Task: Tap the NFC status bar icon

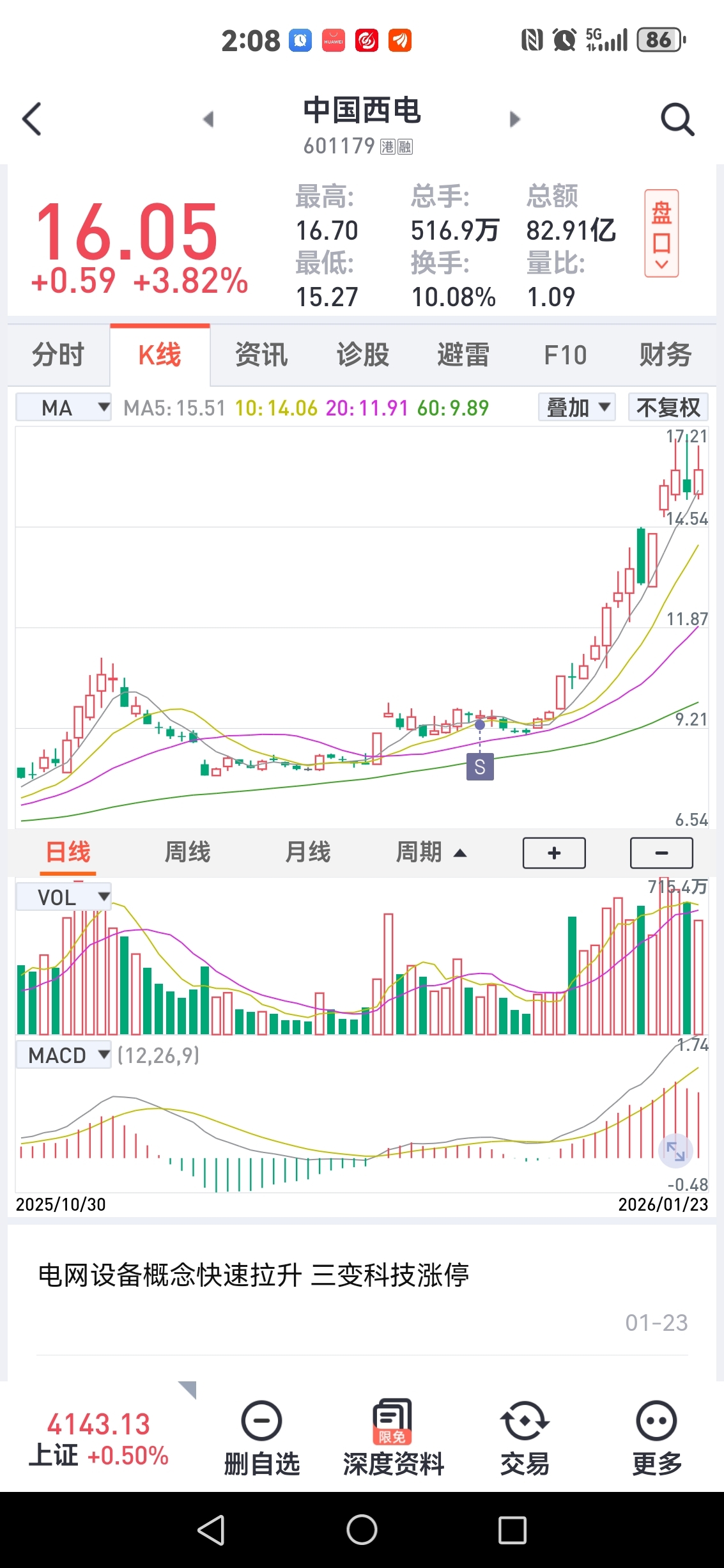Action: pos(532,40)
